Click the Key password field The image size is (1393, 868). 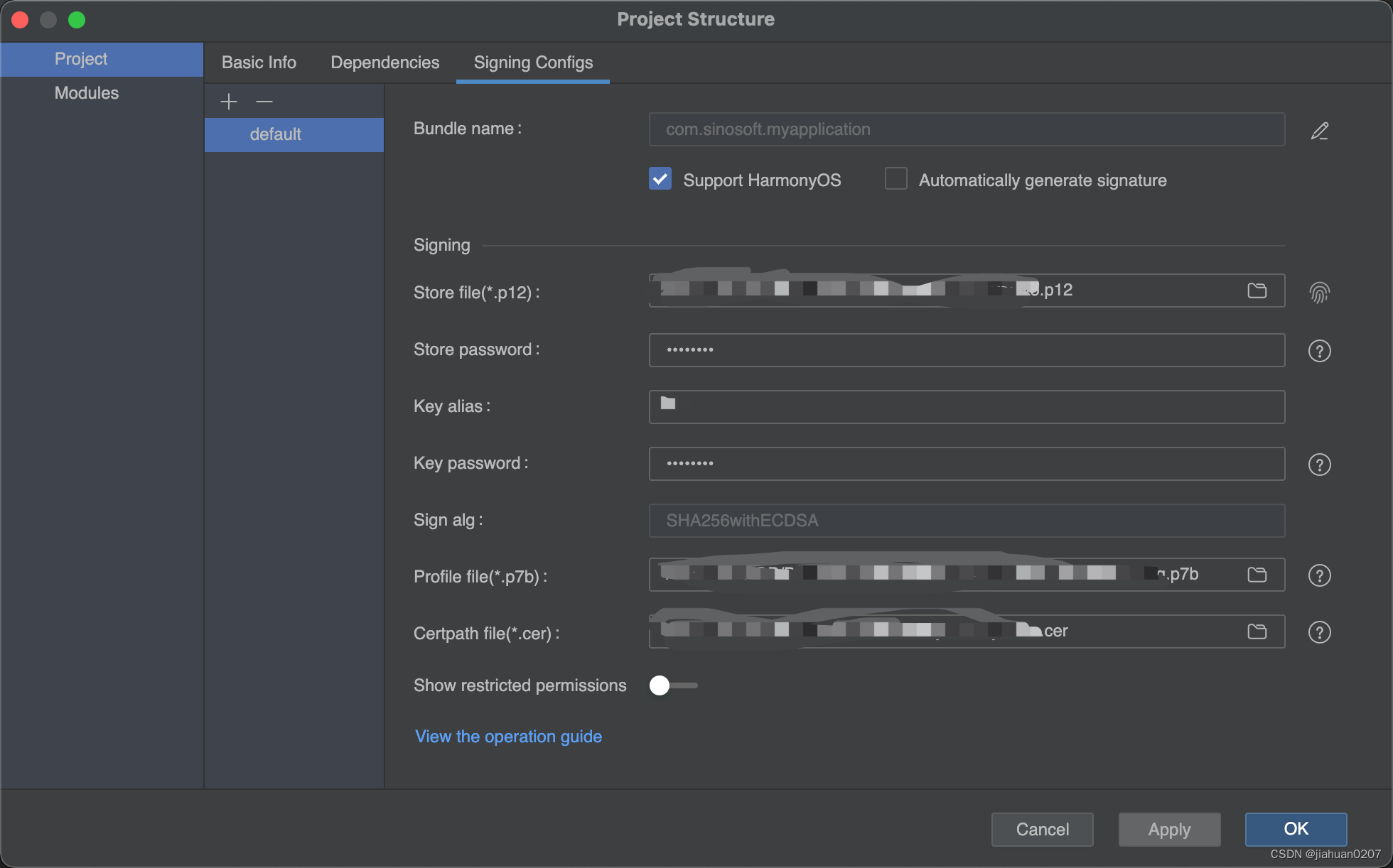(x=967, y=464)
